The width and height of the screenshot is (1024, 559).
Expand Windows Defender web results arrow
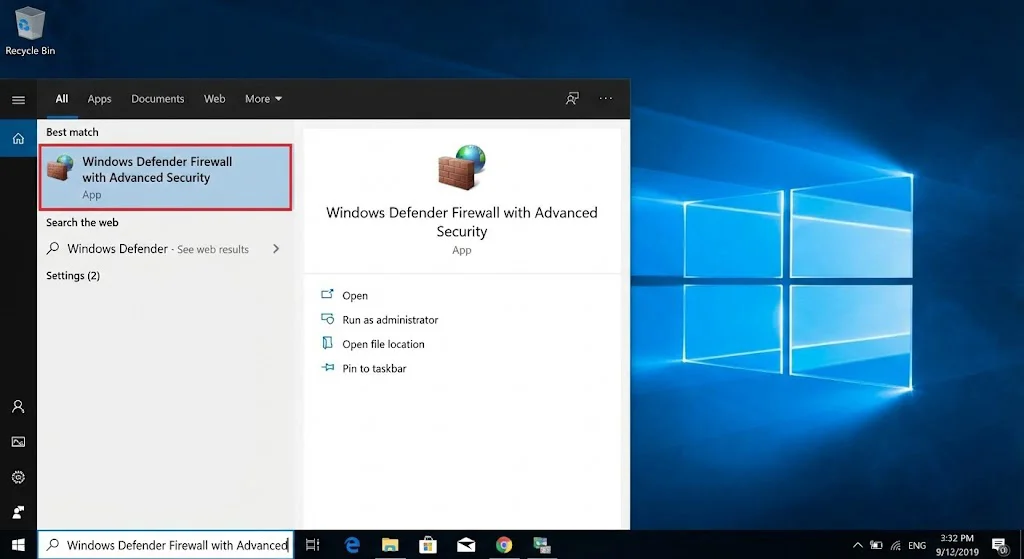[x=276, y=249]
